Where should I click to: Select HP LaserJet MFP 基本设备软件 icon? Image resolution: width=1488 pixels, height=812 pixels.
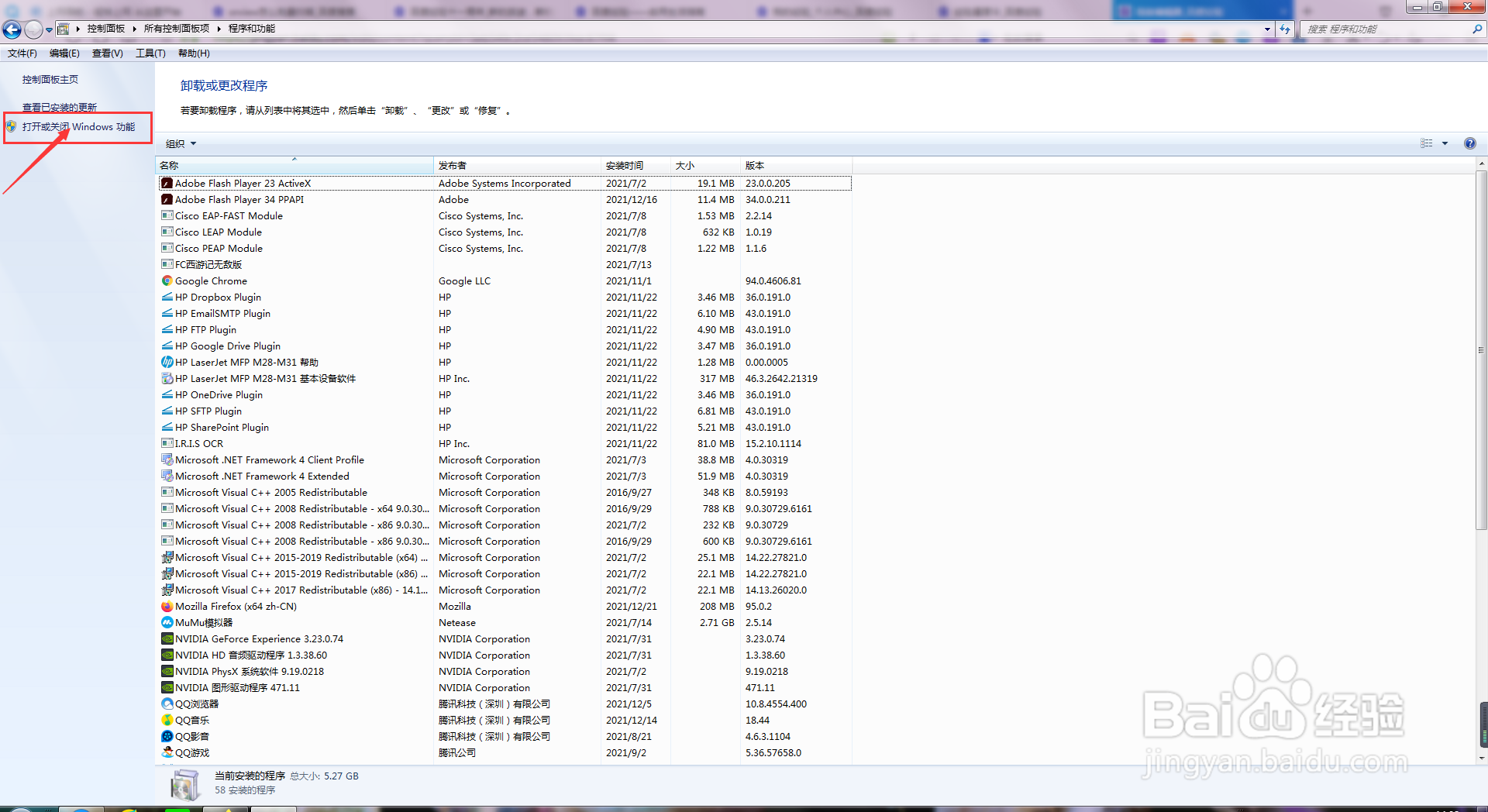(167, 379)
